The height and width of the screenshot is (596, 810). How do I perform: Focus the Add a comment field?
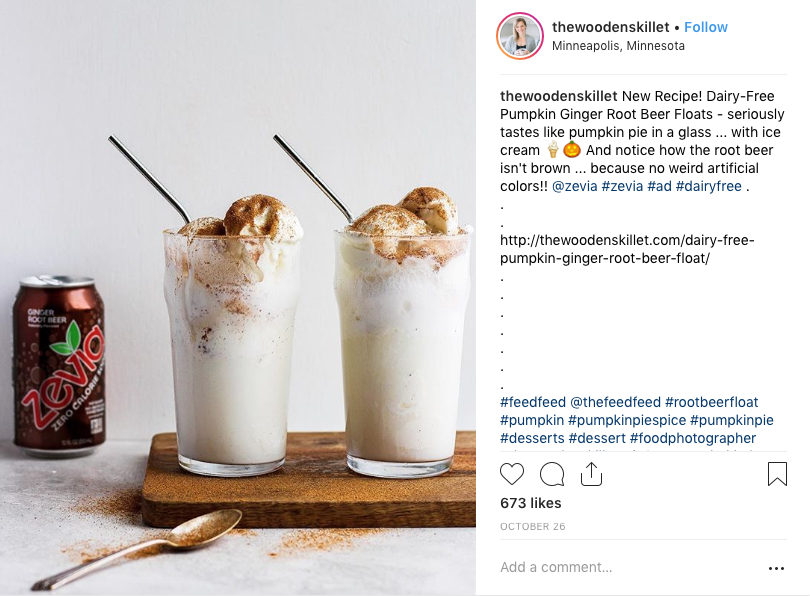(x=630, y=567)
